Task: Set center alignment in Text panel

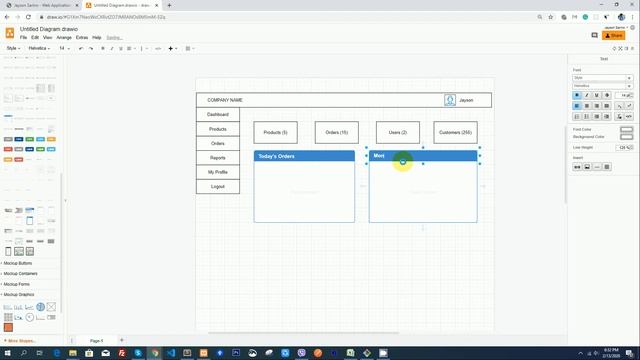Action: (x=587, y=106)
